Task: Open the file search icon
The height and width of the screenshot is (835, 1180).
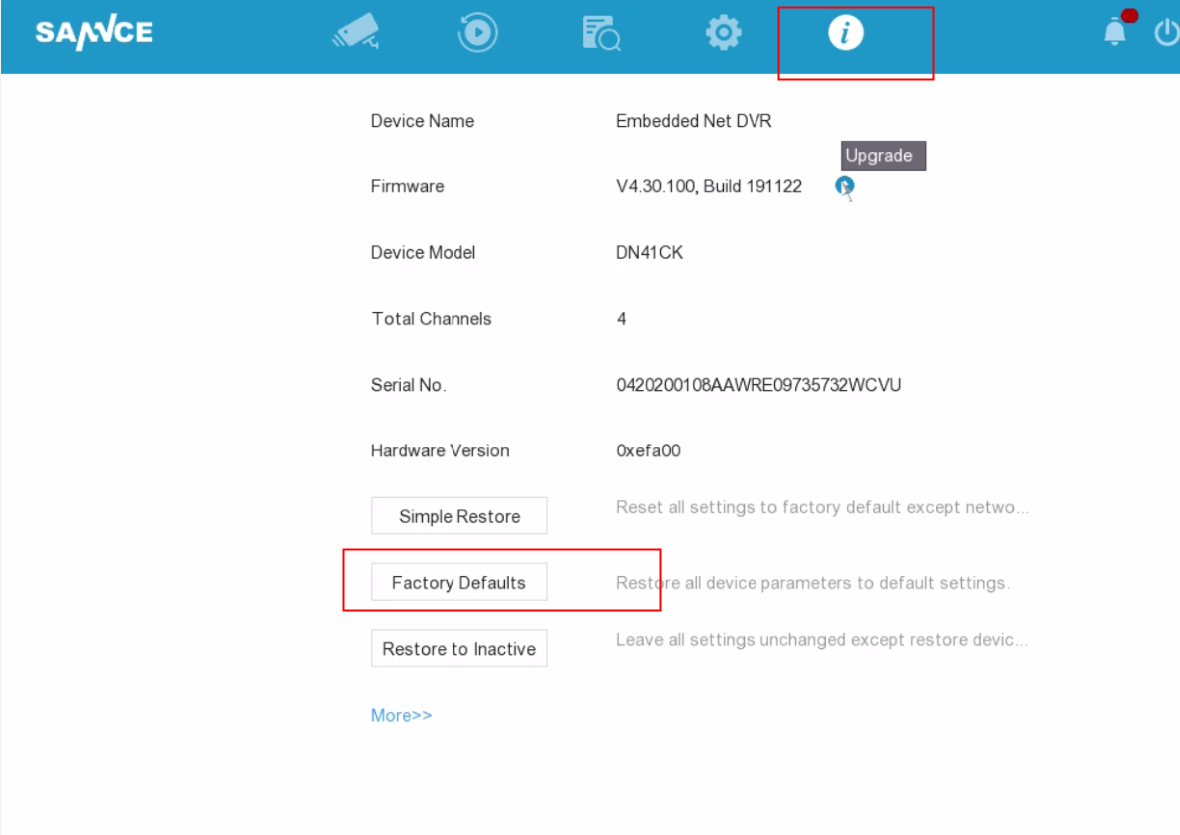Action: tap(601, 33)
